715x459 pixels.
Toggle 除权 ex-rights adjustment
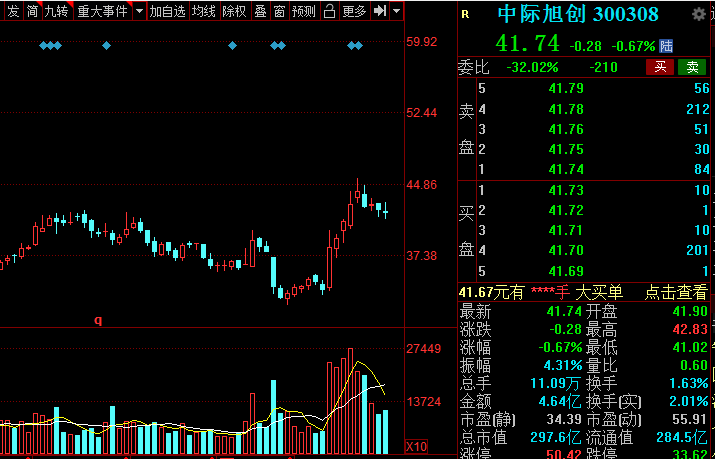[x=235, y=12]
